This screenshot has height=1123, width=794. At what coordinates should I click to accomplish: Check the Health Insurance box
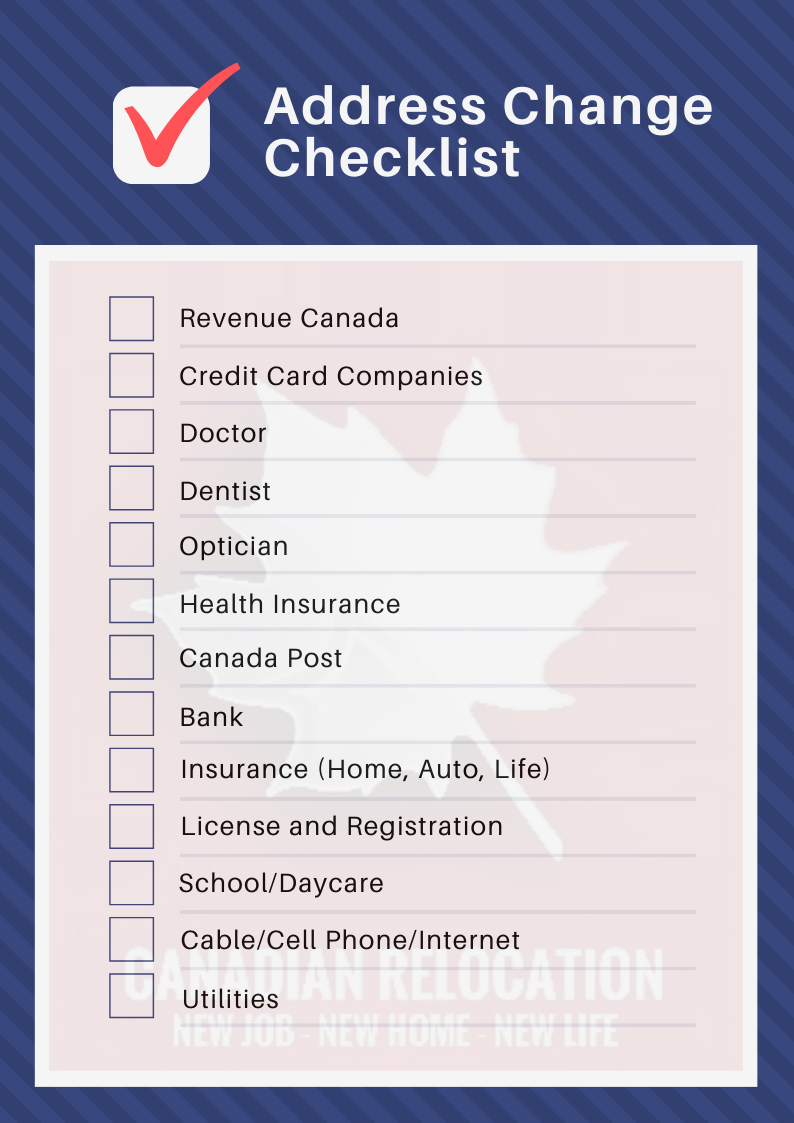[132, 601]
